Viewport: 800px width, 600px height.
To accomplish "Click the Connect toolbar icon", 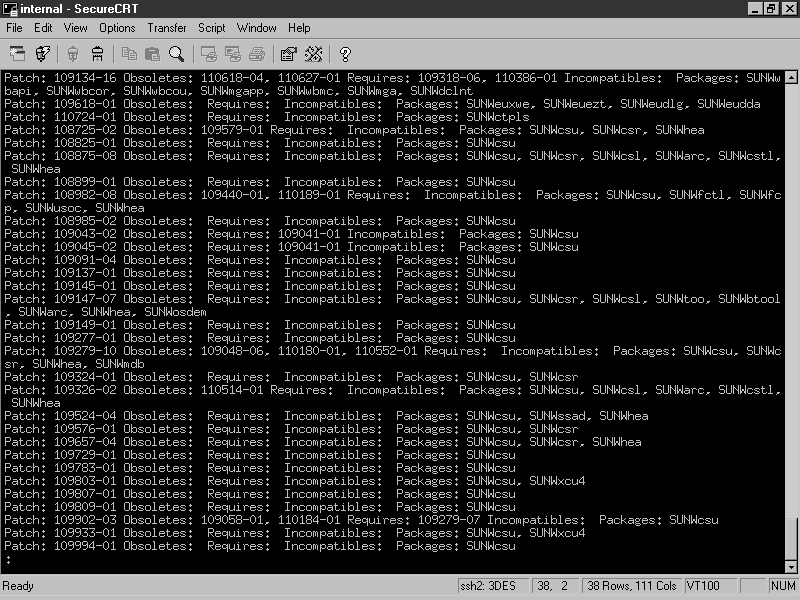I will 17,54.
